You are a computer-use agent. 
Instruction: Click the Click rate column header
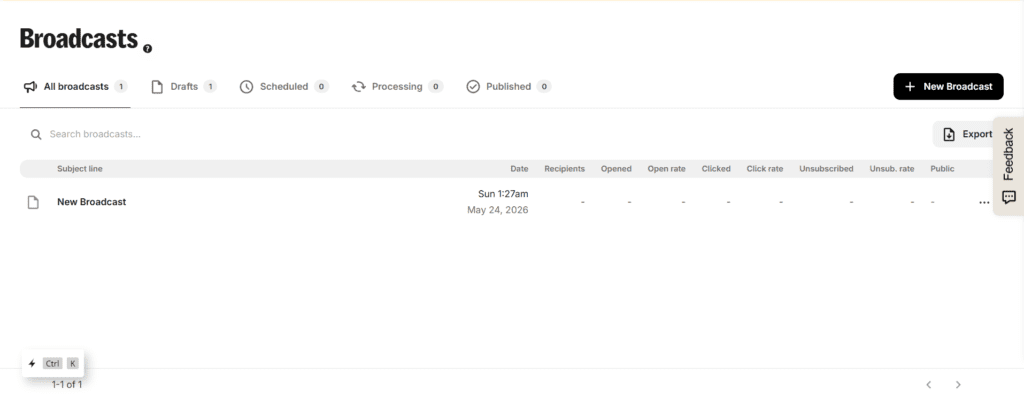(x=765, y=169)
